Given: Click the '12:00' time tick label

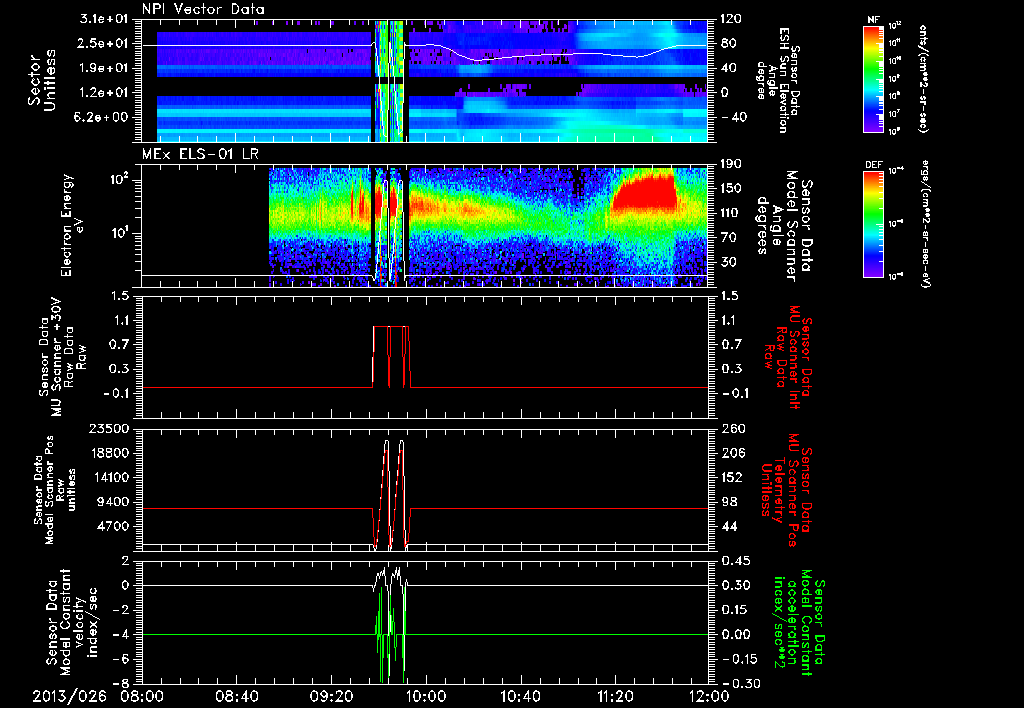Looking at the screenshot, I should [709, 696].
